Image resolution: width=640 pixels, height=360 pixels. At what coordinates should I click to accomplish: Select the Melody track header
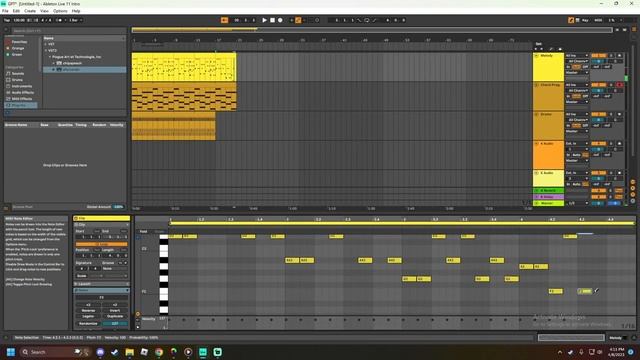(x=548, y=67)
